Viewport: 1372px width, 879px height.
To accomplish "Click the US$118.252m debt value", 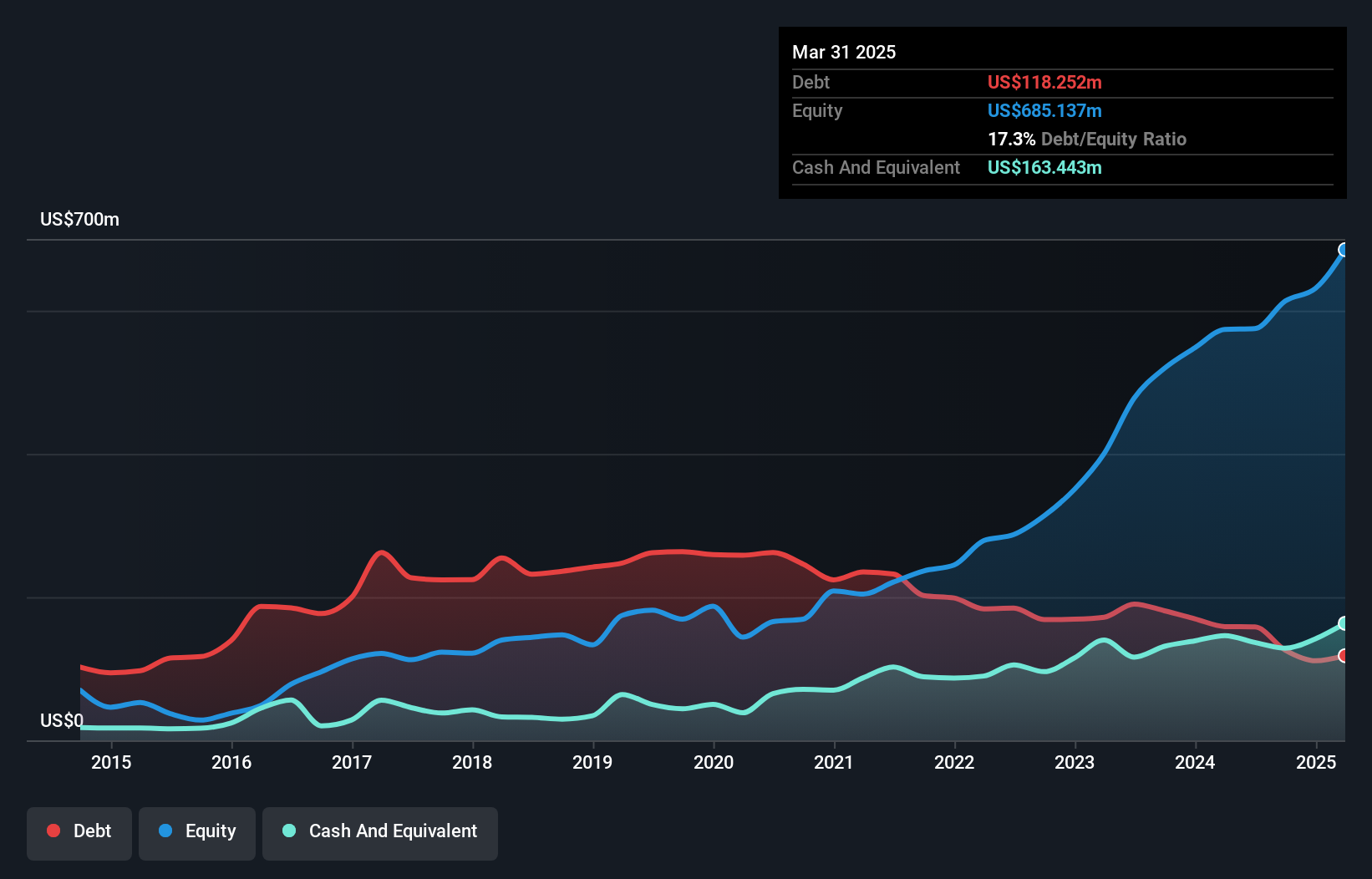I will click(x=1044, y=82).
